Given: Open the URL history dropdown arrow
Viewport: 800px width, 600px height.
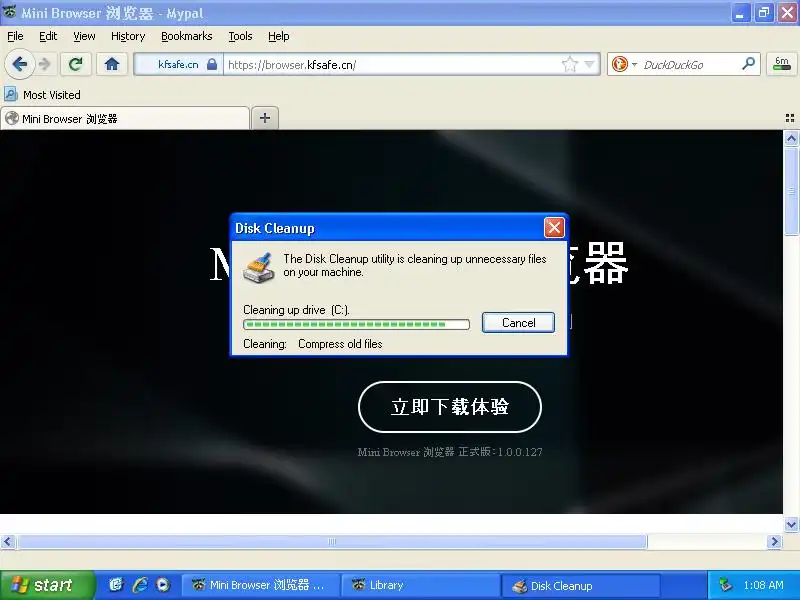Looking at the screenshot, I should click(x=590, y=64).
